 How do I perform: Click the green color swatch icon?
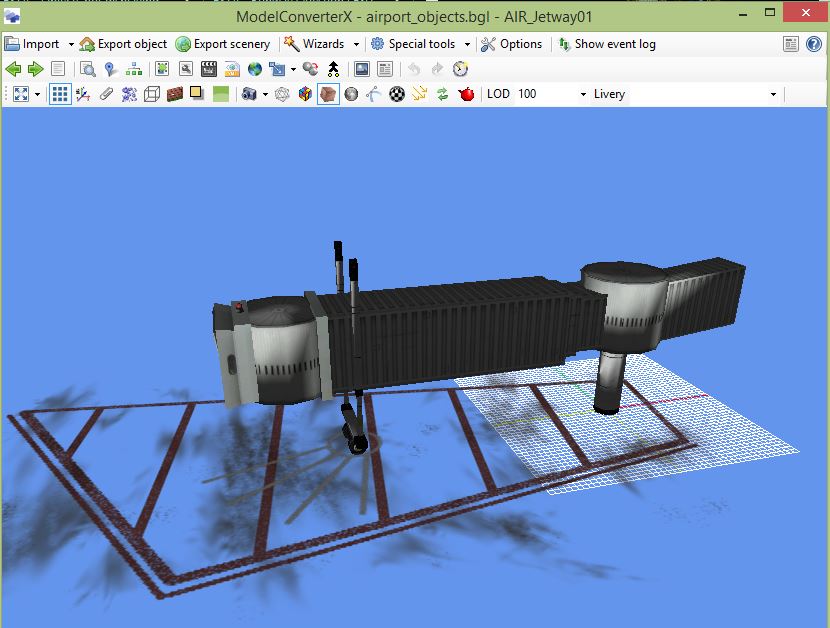coord(220,94)
